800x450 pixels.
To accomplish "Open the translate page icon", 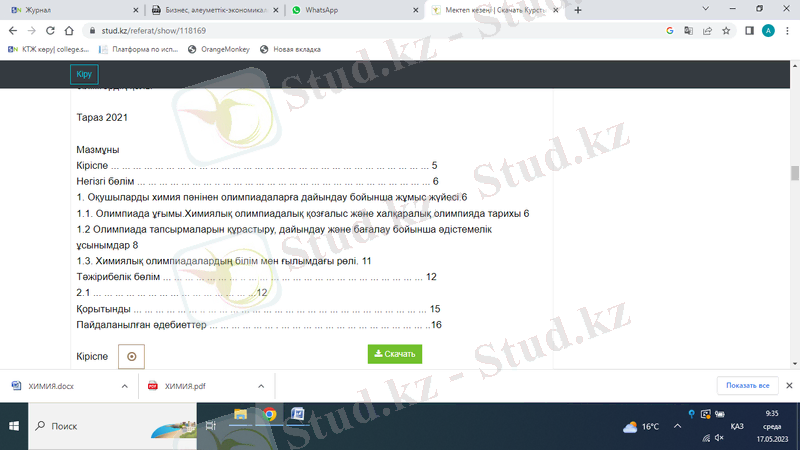I will [688, 31].
